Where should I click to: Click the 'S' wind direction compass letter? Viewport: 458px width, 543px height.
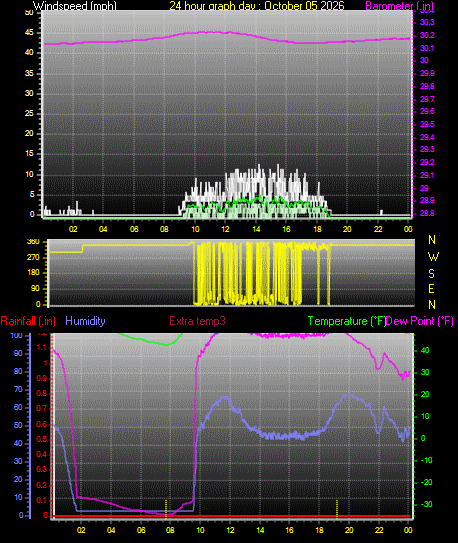[431, 274]
